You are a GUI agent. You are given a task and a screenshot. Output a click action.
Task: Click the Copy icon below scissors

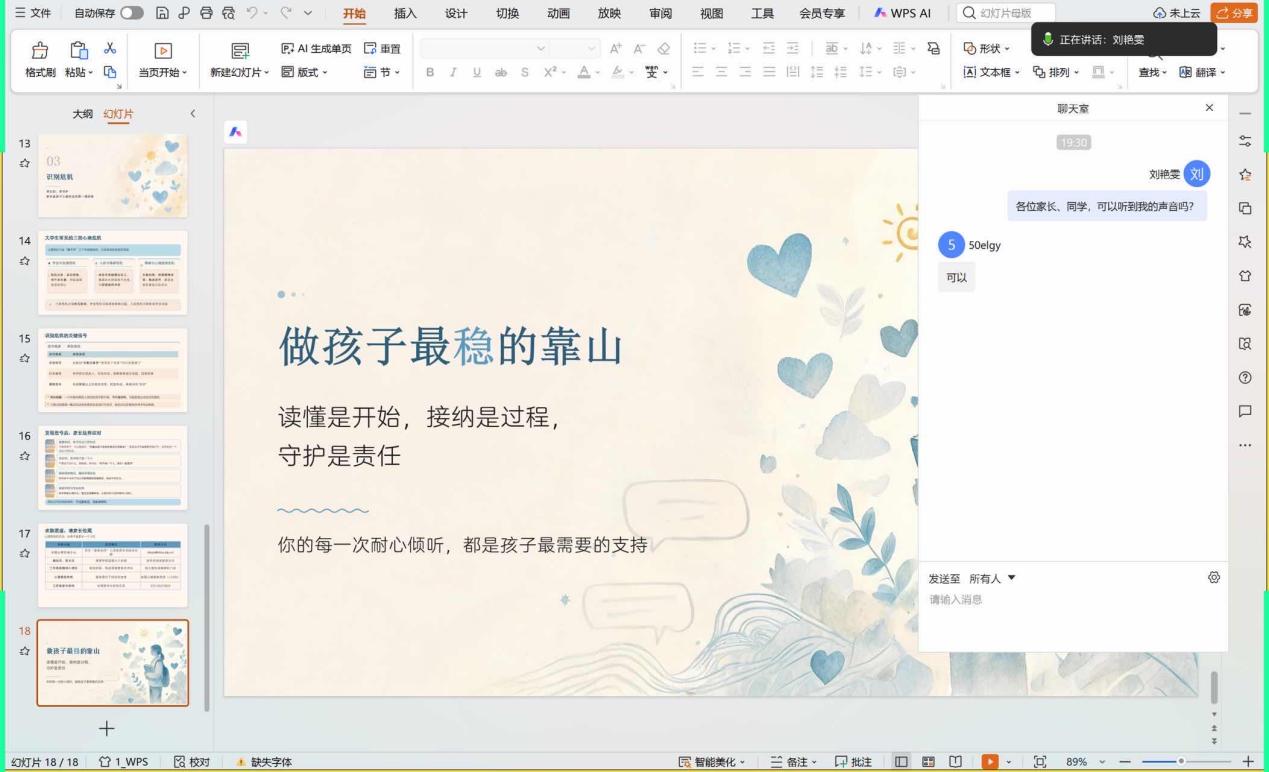110,72
